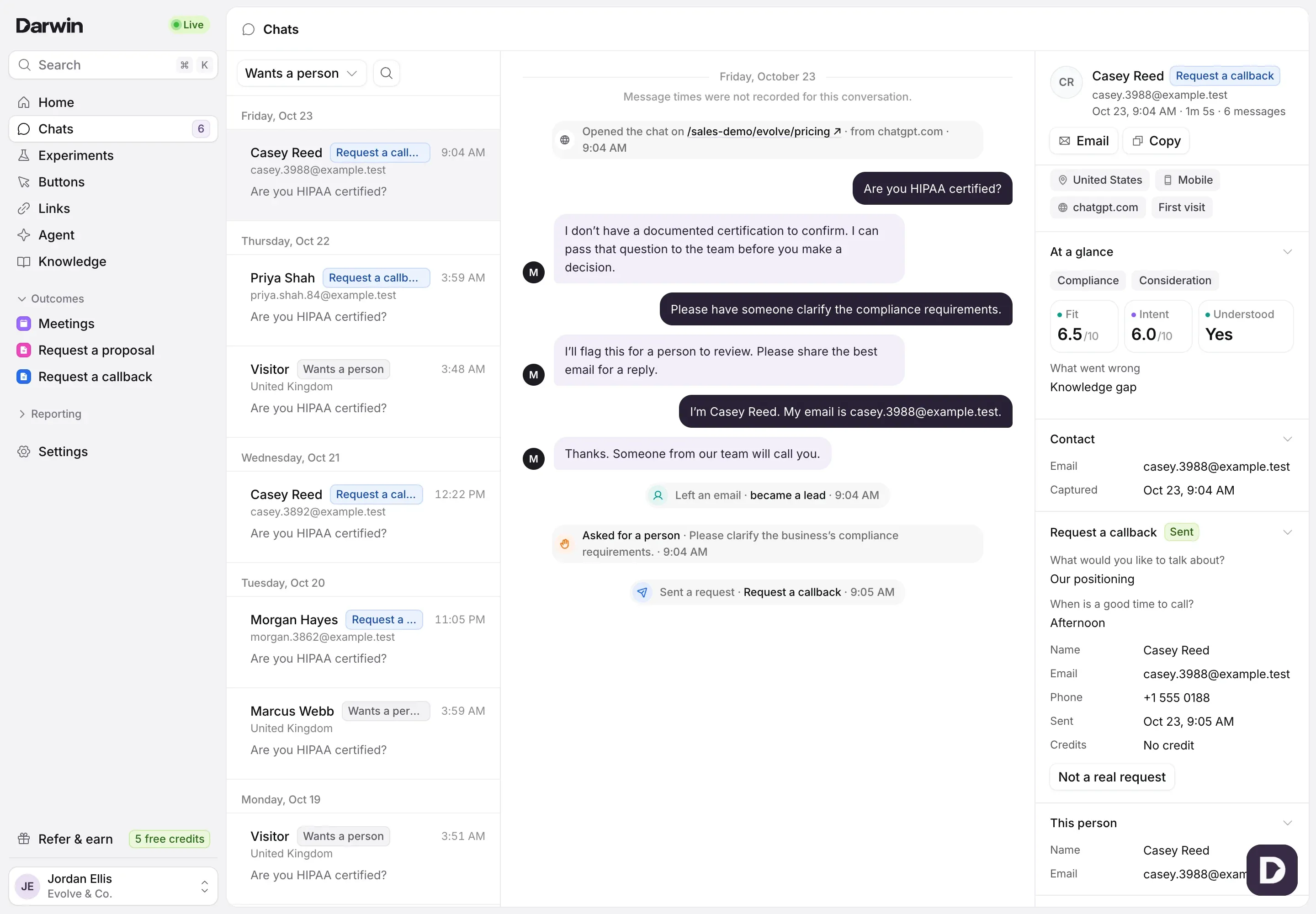This screenshot has width=1316, height=914.
Task: Open the chat list search icon
Action: tap(387, 73)
